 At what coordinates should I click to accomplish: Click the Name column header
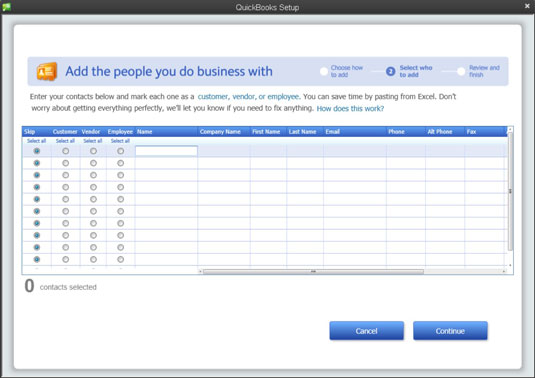[x=166, y=132]
